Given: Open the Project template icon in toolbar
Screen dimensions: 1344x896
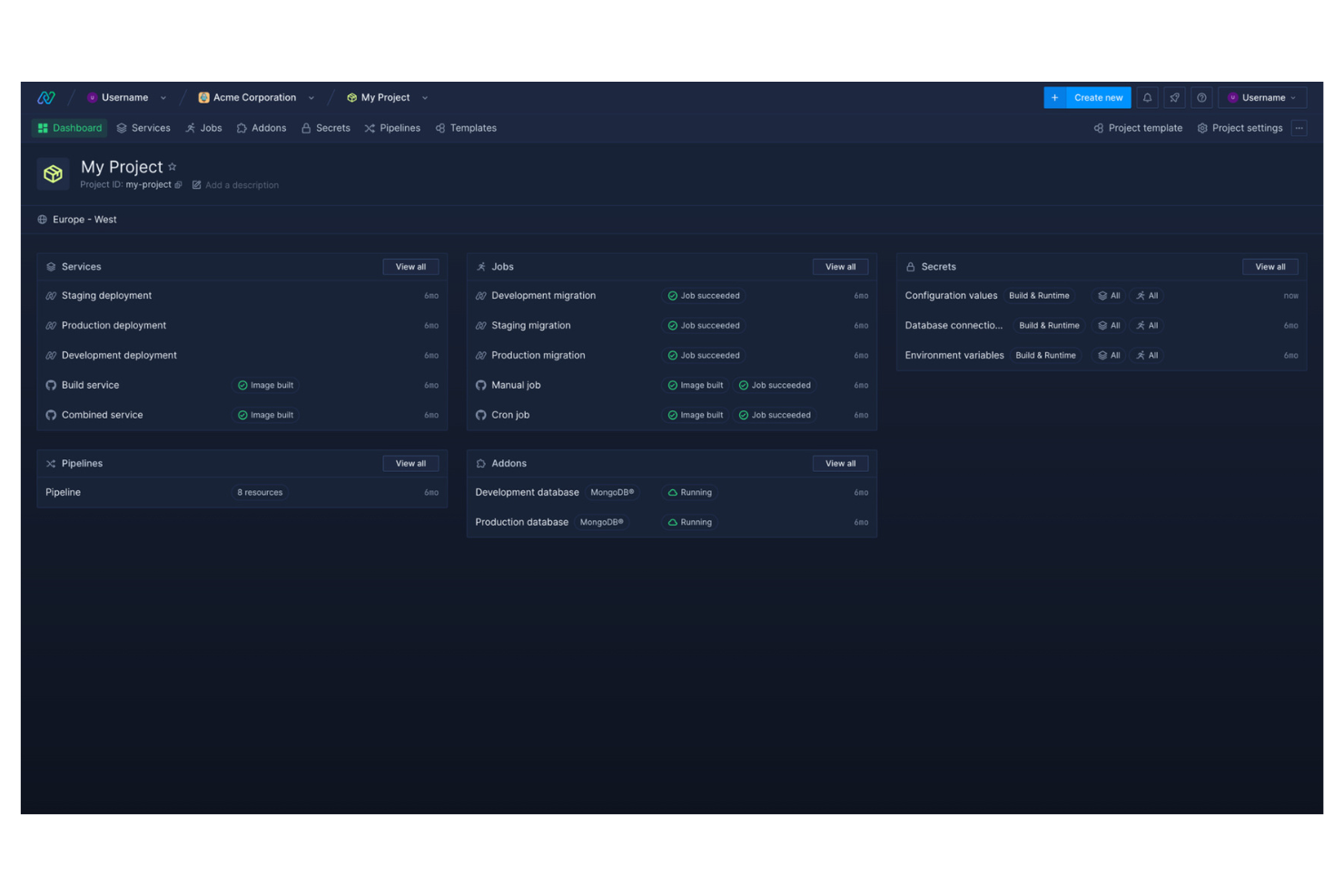Looking at the screenshot, I should (1099, 128).
